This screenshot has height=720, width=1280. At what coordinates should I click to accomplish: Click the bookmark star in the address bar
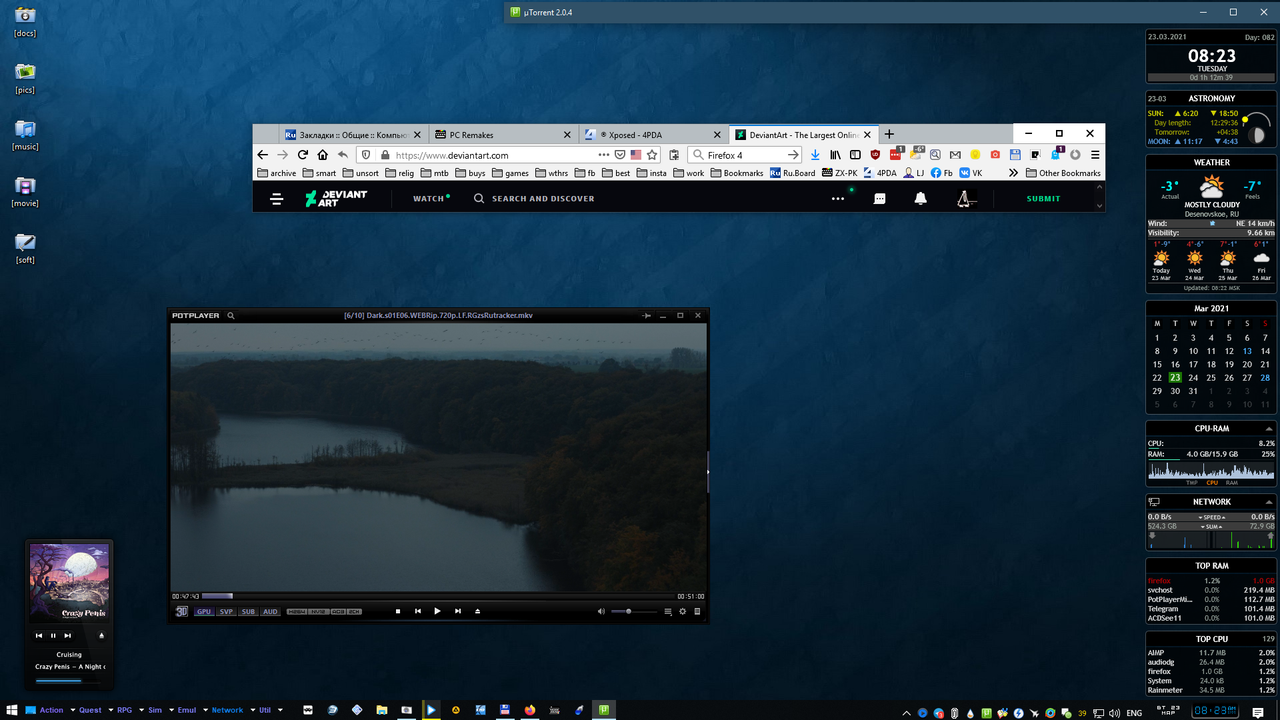[x=652, y=154]
